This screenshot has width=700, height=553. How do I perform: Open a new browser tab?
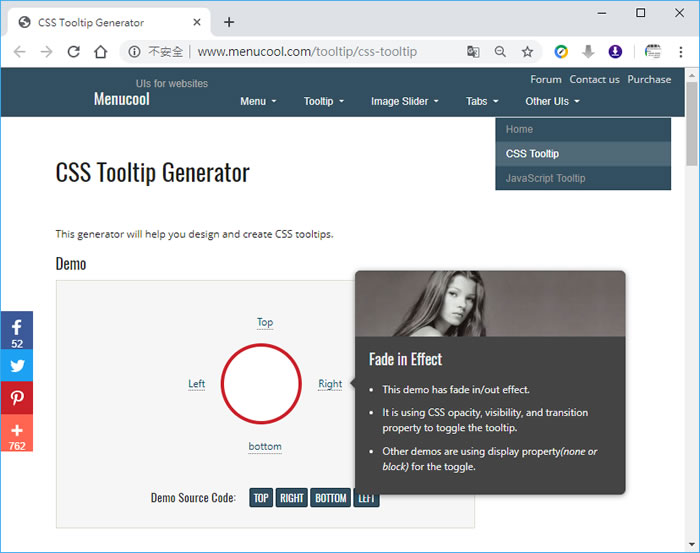coord(229,22)
